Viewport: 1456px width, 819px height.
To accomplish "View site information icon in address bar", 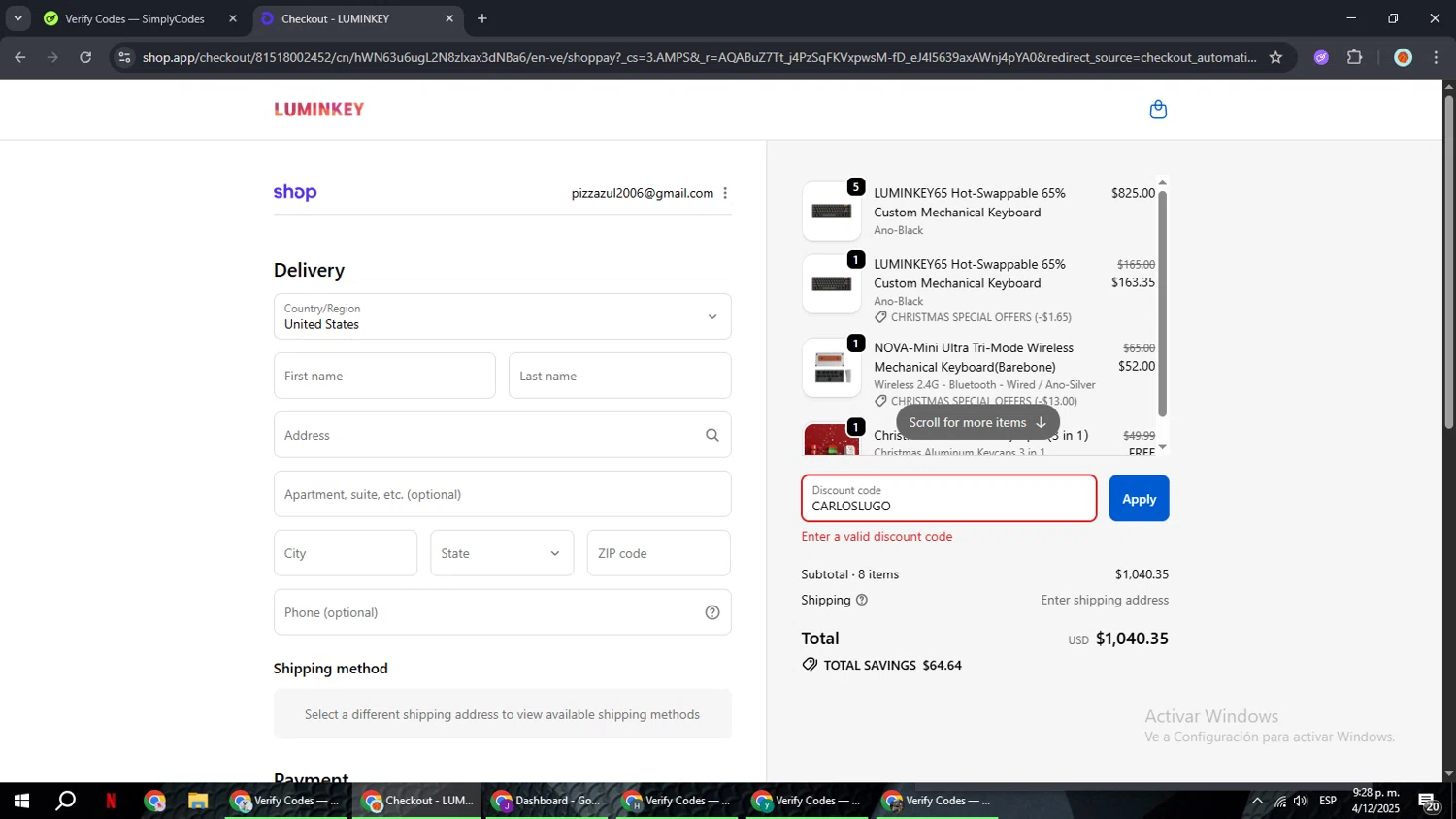I will click(123, 57).
